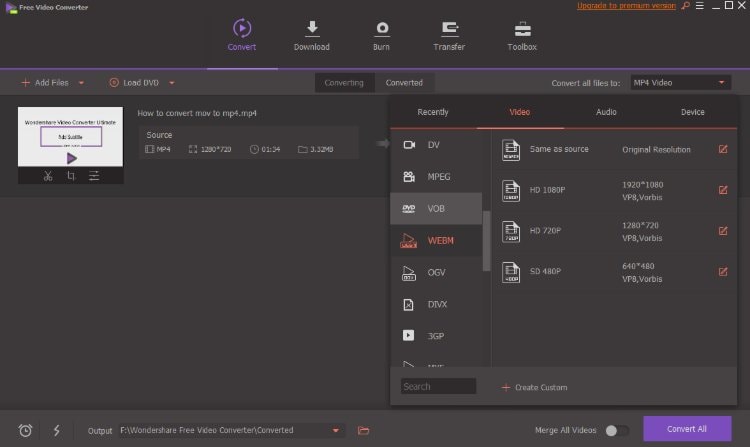Click the 3.32MB source size

click(x=321, y=149)
